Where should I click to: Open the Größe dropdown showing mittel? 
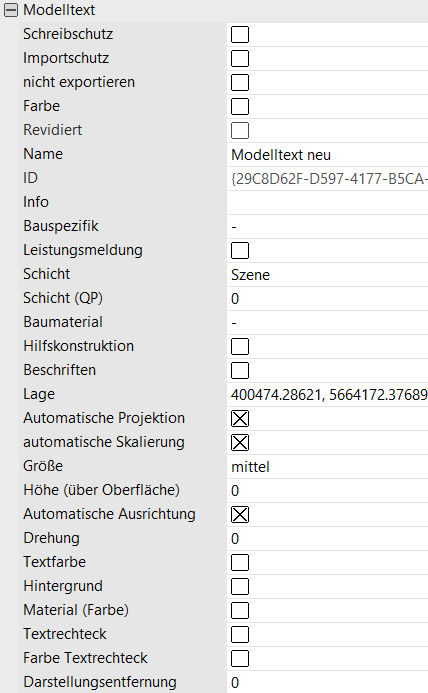click(327, 467)
